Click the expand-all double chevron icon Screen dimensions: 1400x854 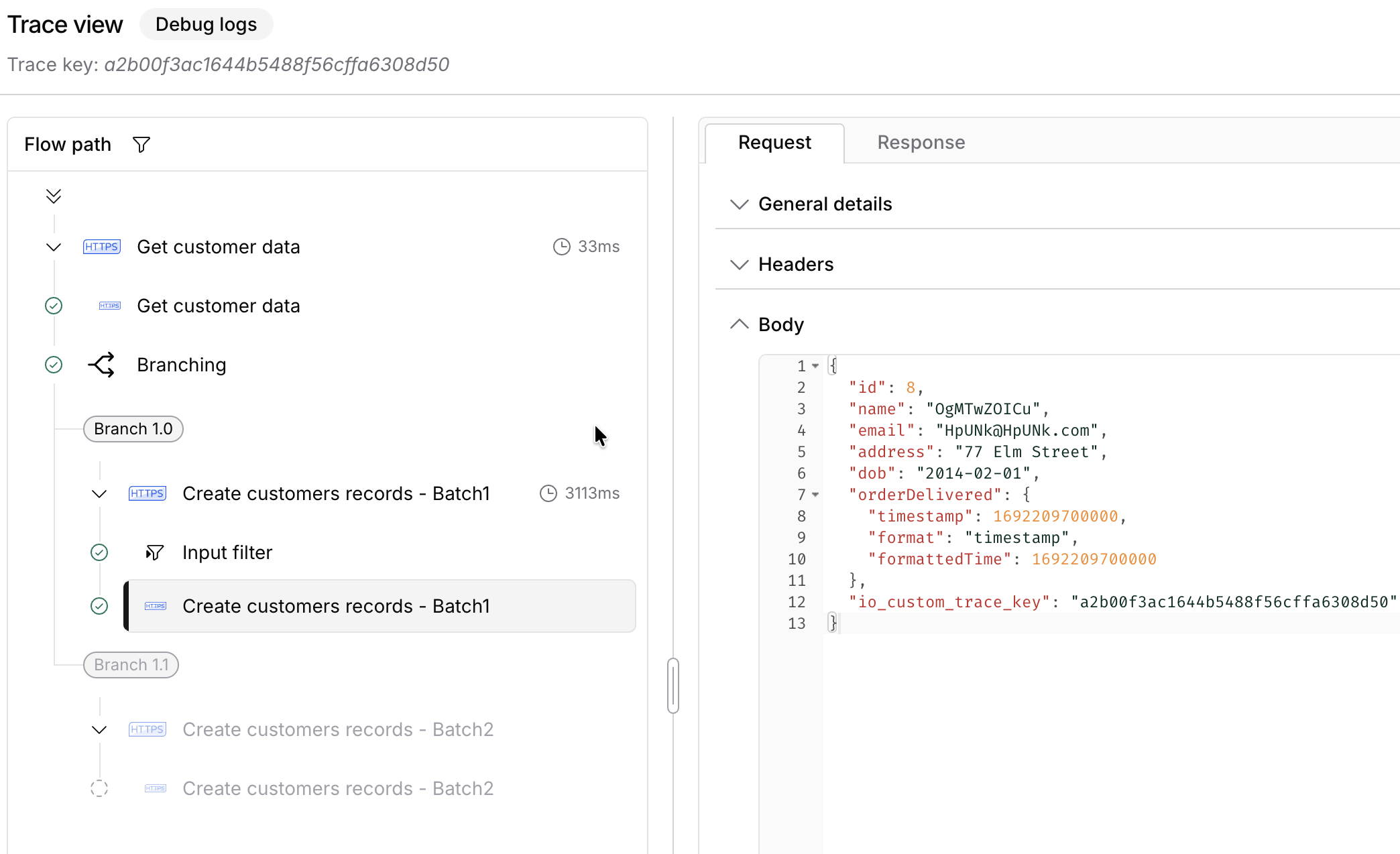54,196
